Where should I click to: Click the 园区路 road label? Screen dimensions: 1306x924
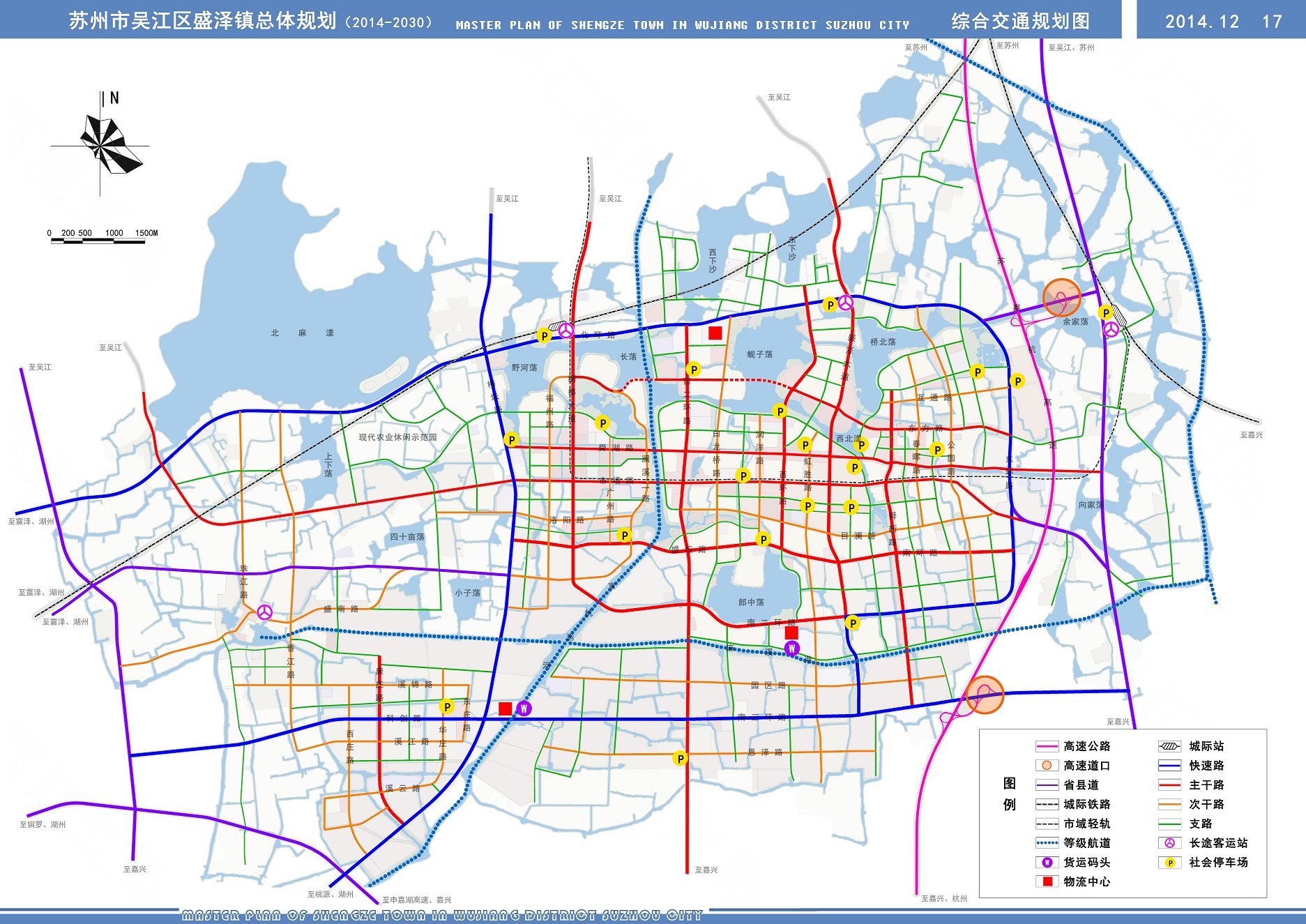click(768, 686)
